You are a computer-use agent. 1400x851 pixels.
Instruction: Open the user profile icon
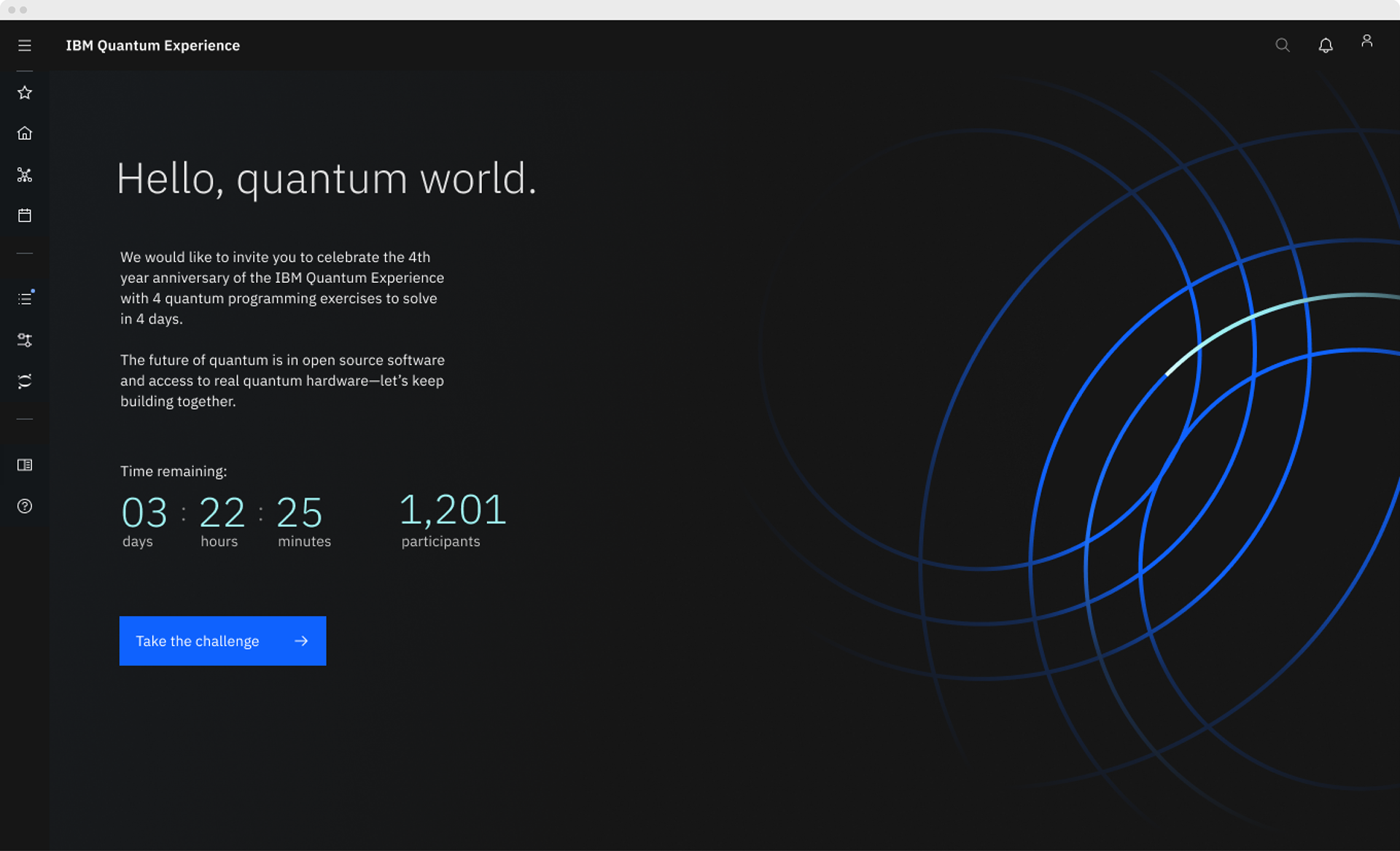(1367, 42)
